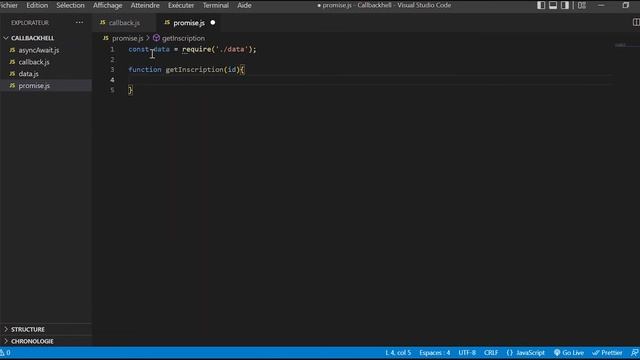Expand the STRUCTURE section
This screenshot has width=640, height=360.
coord(6,329)
